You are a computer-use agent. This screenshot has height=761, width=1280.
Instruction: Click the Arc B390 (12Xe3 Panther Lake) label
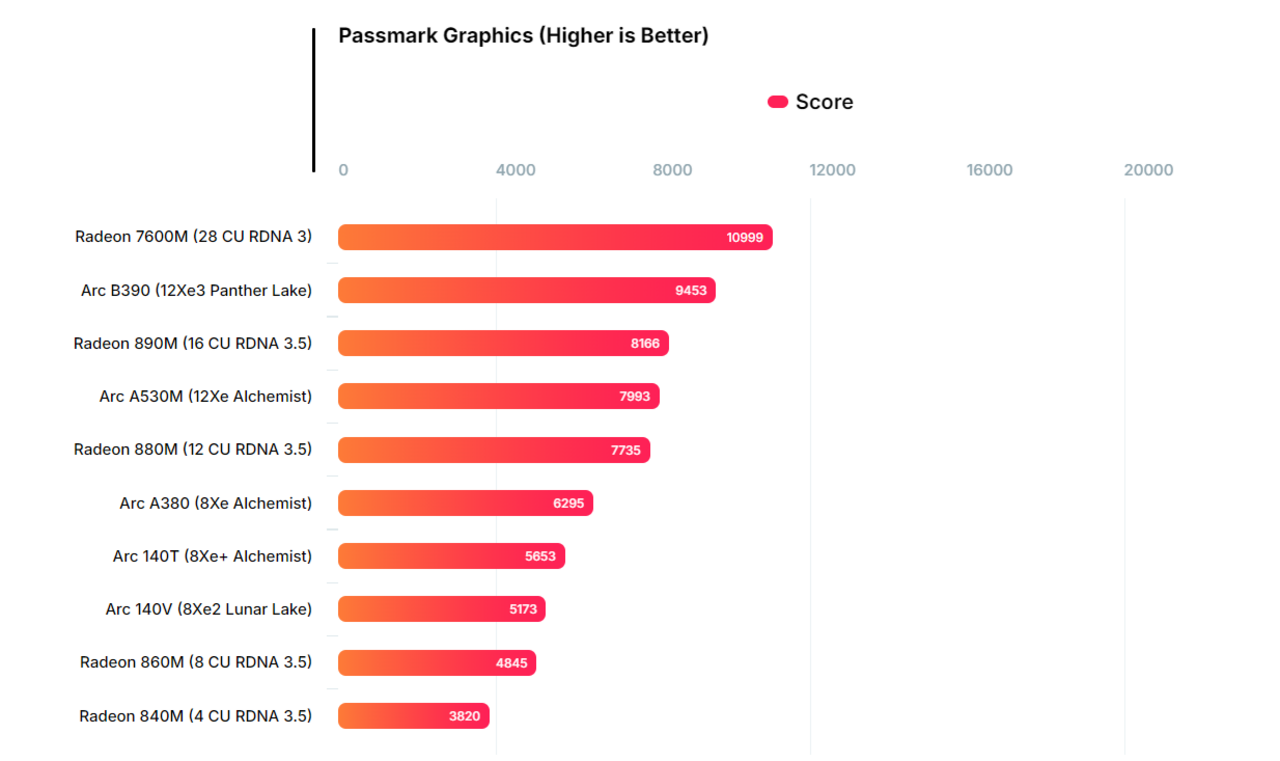tap(196, 290)
